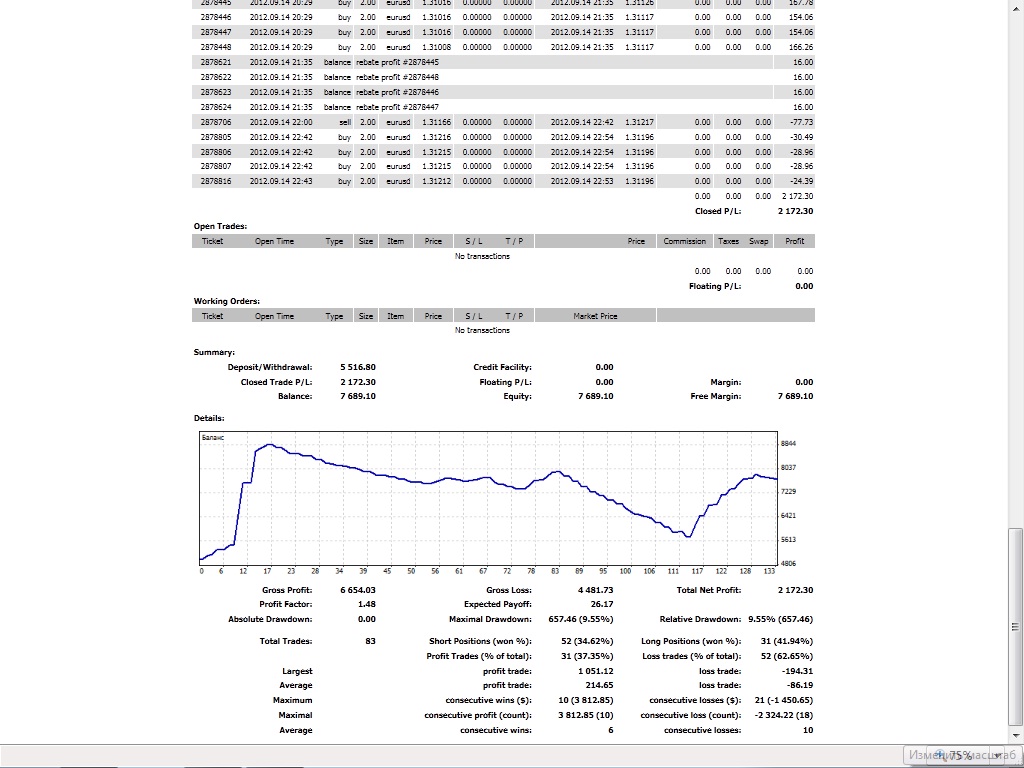
Task: Select Profit Factor value 1.48
Action: tap(367, 604)
